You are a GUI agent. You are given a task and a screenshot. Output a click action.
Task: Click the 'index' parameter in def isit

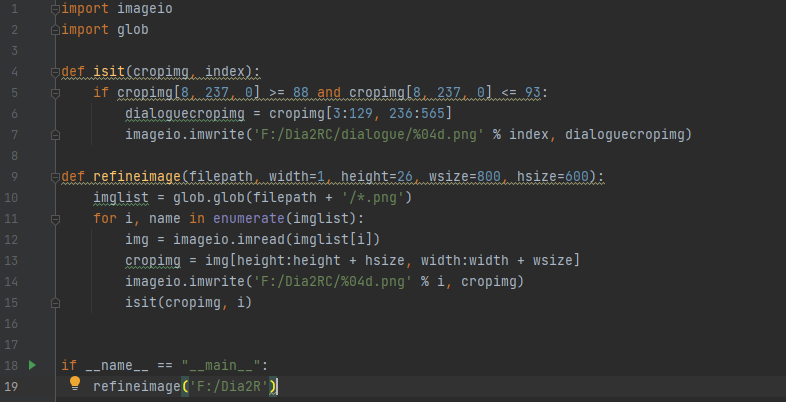pyautogui.click(x=225, y=72)
